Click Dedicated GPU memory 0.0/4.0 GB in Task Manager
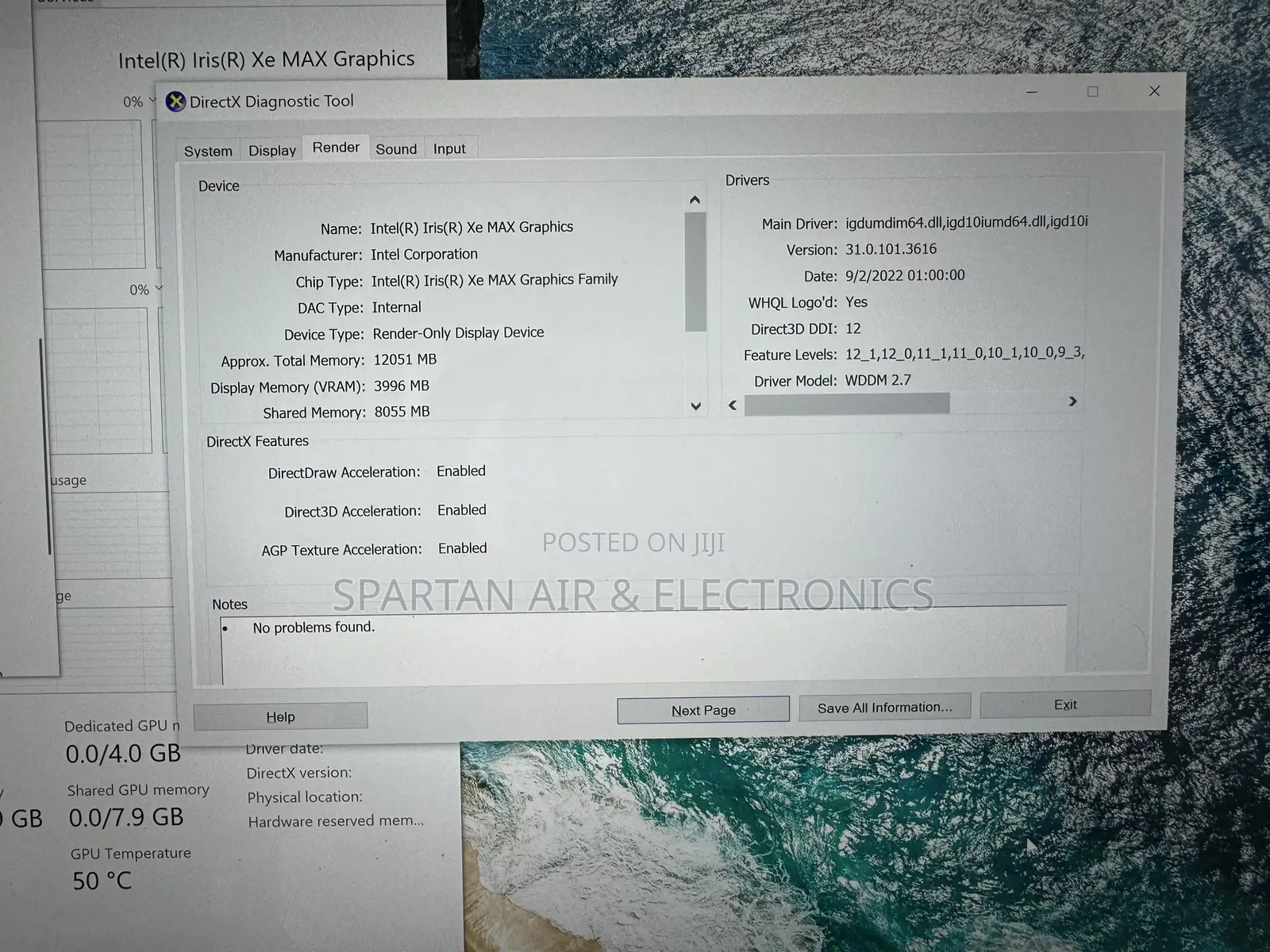This screenshot has width=1270, height=952. click(x=123, y=753)
